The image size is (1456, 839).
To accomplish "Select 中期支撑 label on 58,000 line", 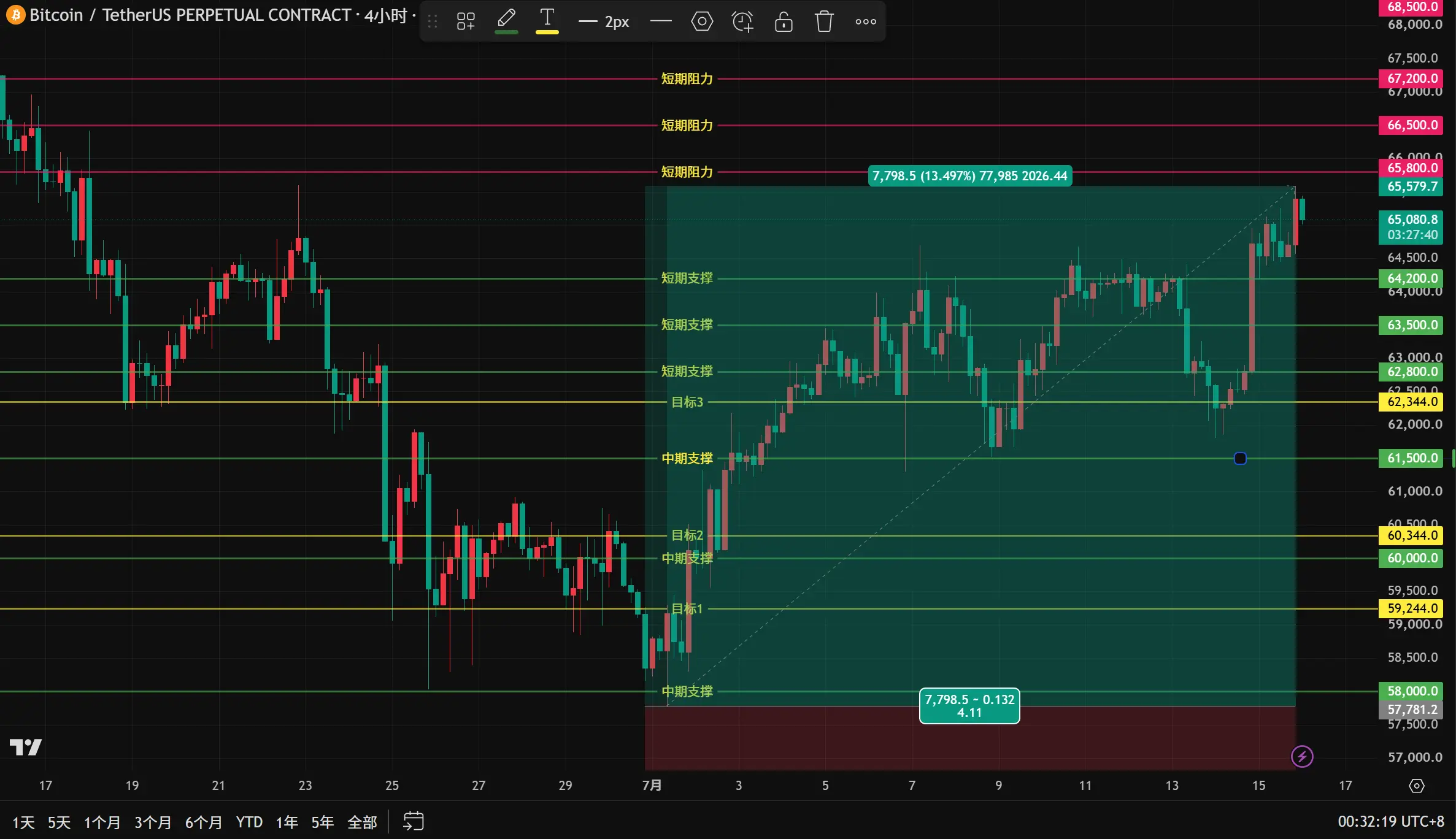I will (687, 692).
